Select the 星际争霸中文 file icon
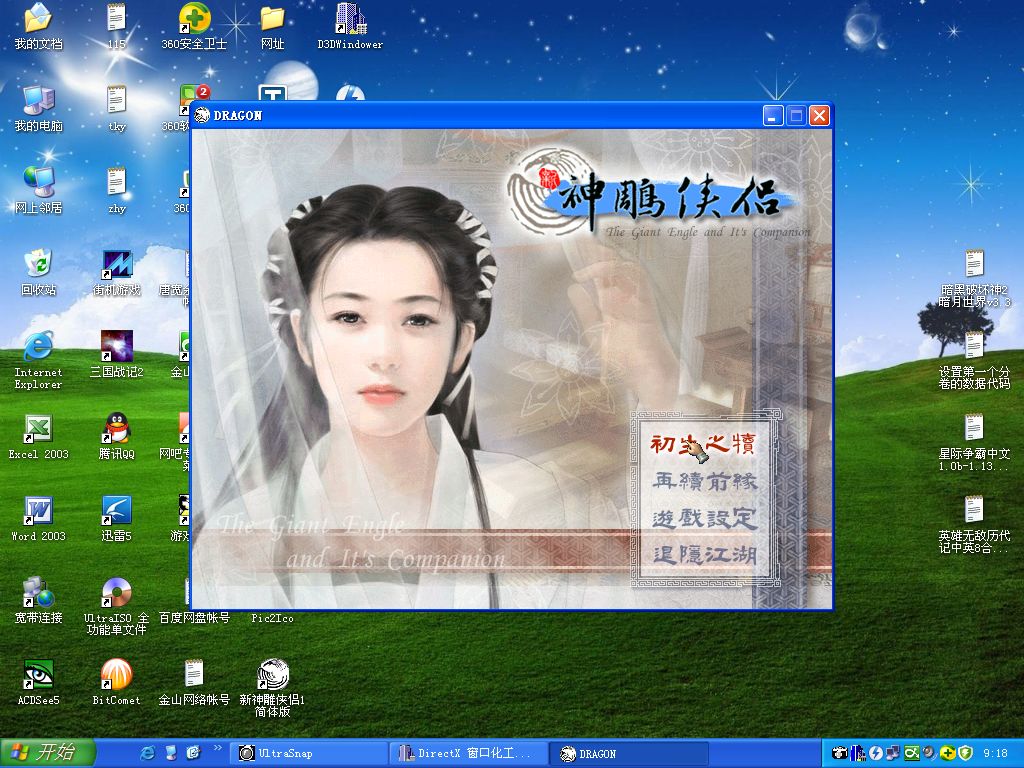Image resolution: width=1024 pixels, height=768 pixels. click(974, 443)
